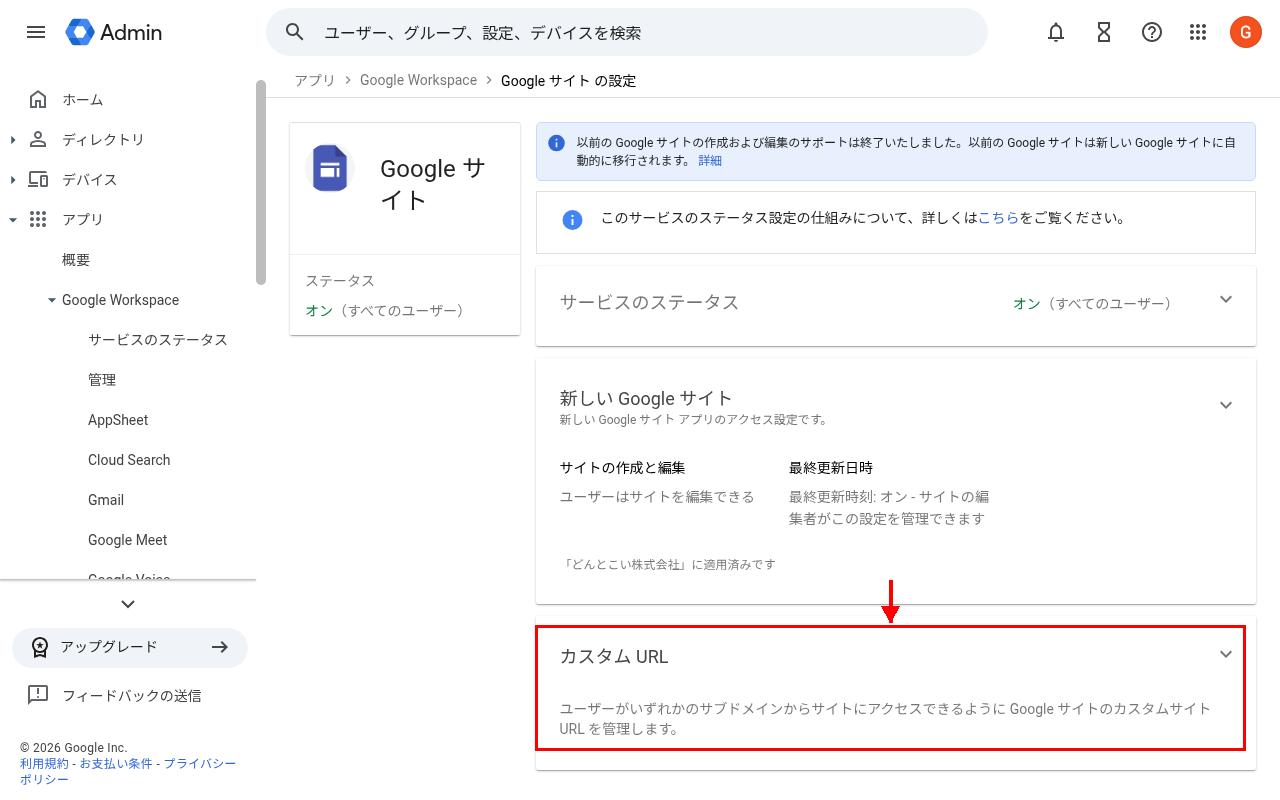The height and width of the screenshot is (800, 1280).
Task: Open the こちら link about status settings
Action: point(1000,216)
